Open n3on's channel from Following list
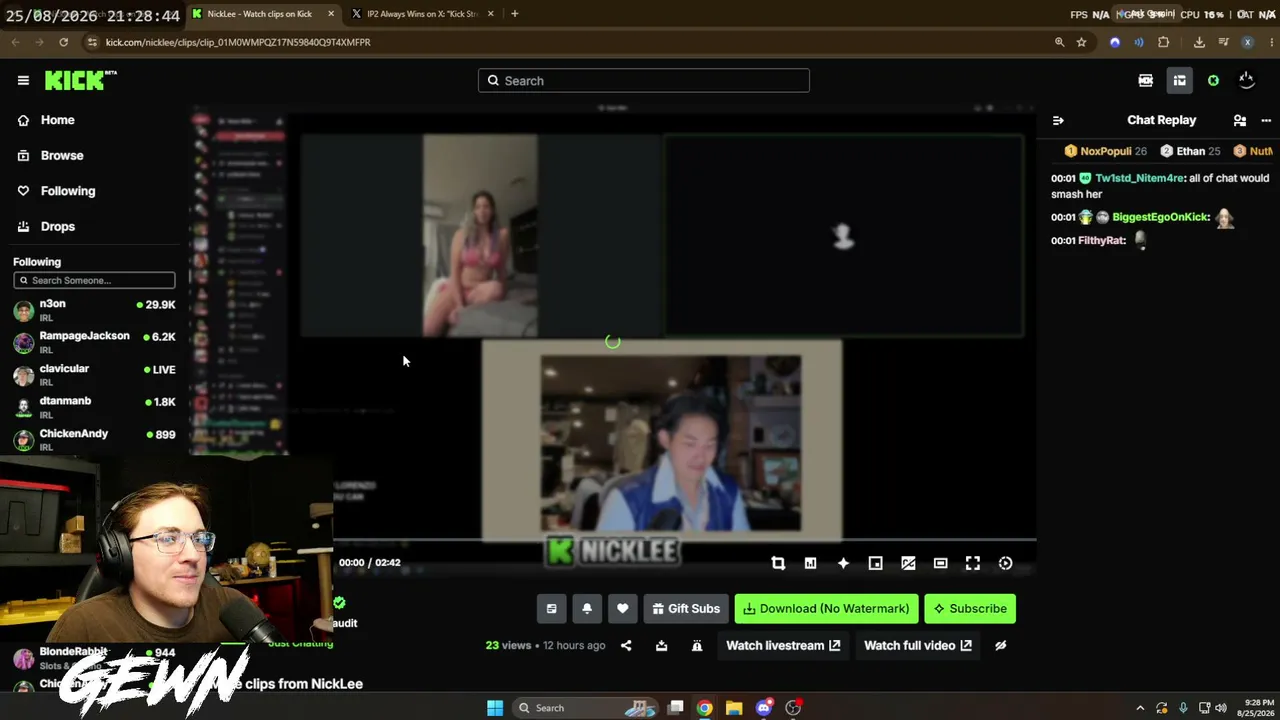This screenshot has width=1280, height=720. point(94,310)
